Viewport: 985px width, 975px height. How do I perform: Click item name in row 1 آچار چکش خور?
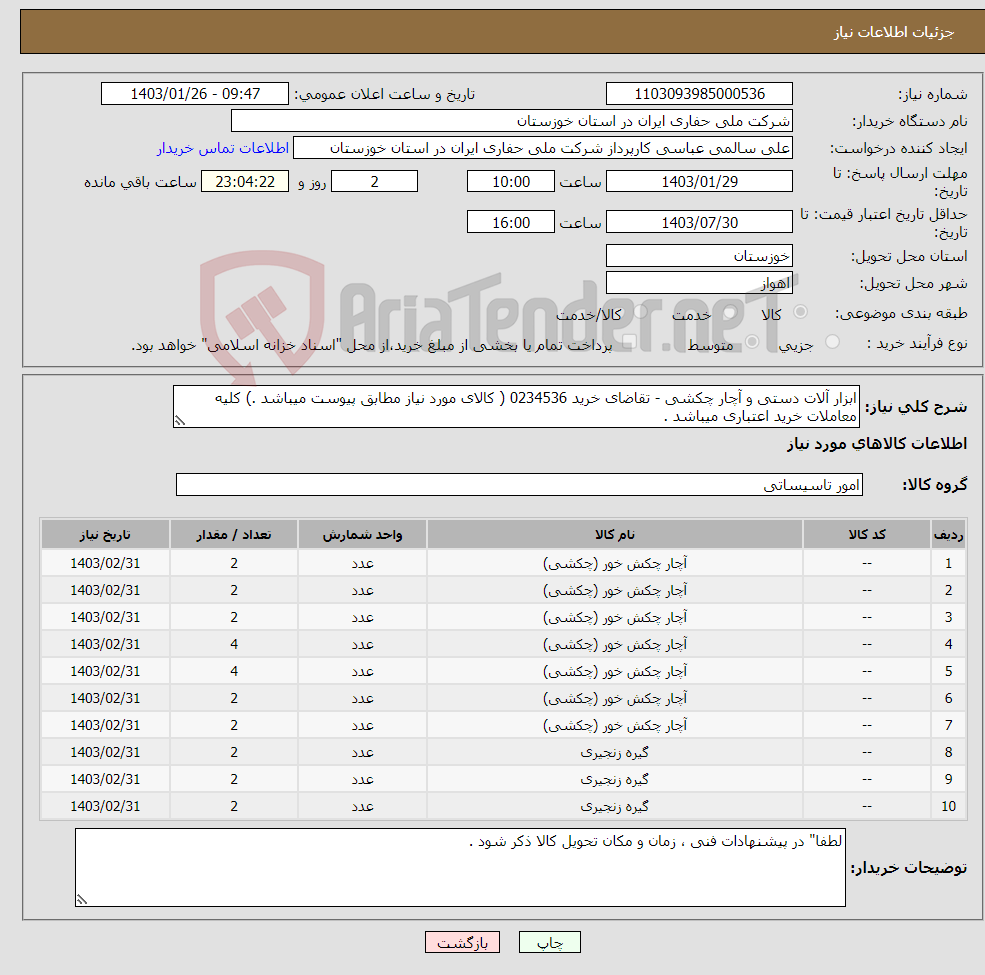point(615,564)
